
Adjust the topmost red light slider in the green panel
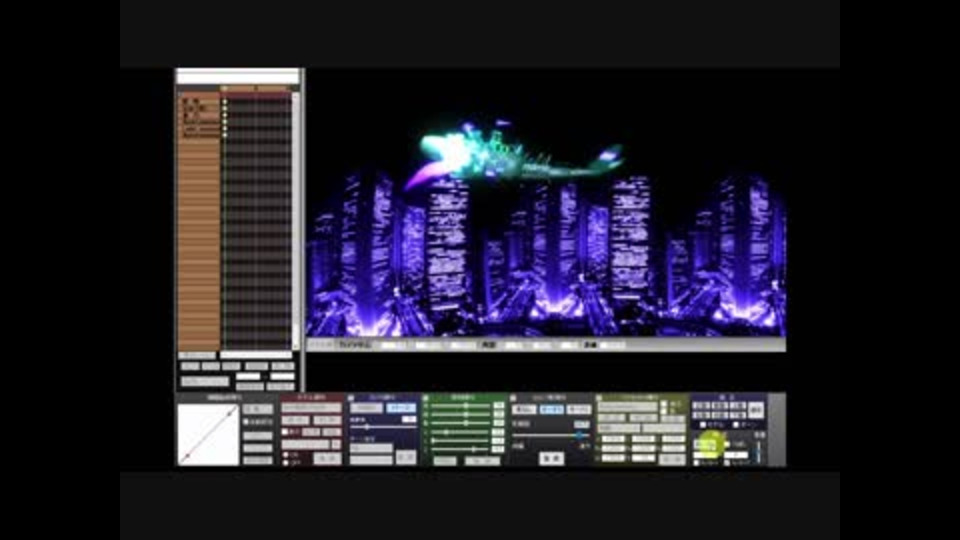(x=460, y=406)
